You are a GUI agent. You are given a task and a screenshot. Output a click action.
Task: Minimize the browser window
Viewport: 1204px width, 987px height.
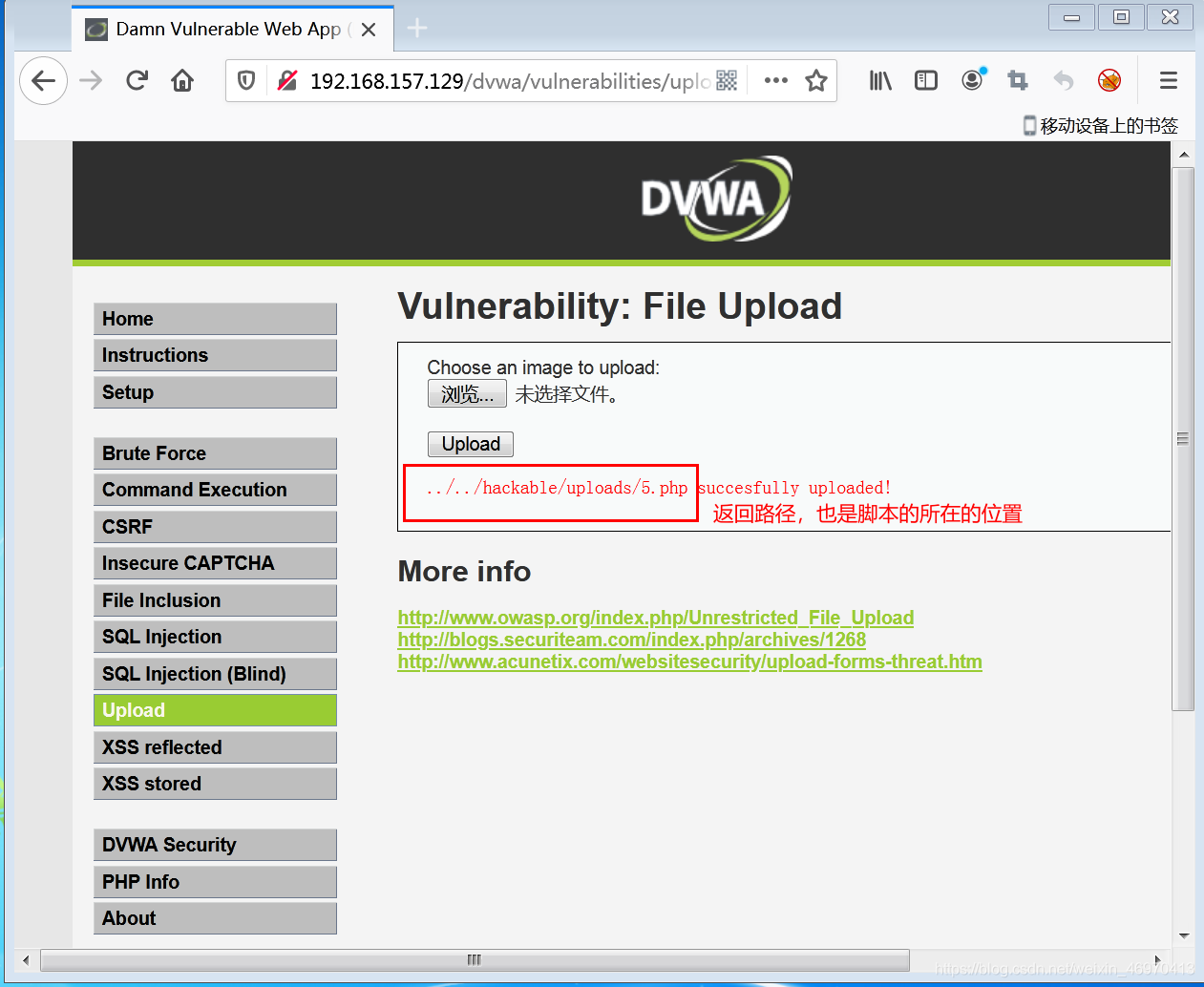point(1071,17)
